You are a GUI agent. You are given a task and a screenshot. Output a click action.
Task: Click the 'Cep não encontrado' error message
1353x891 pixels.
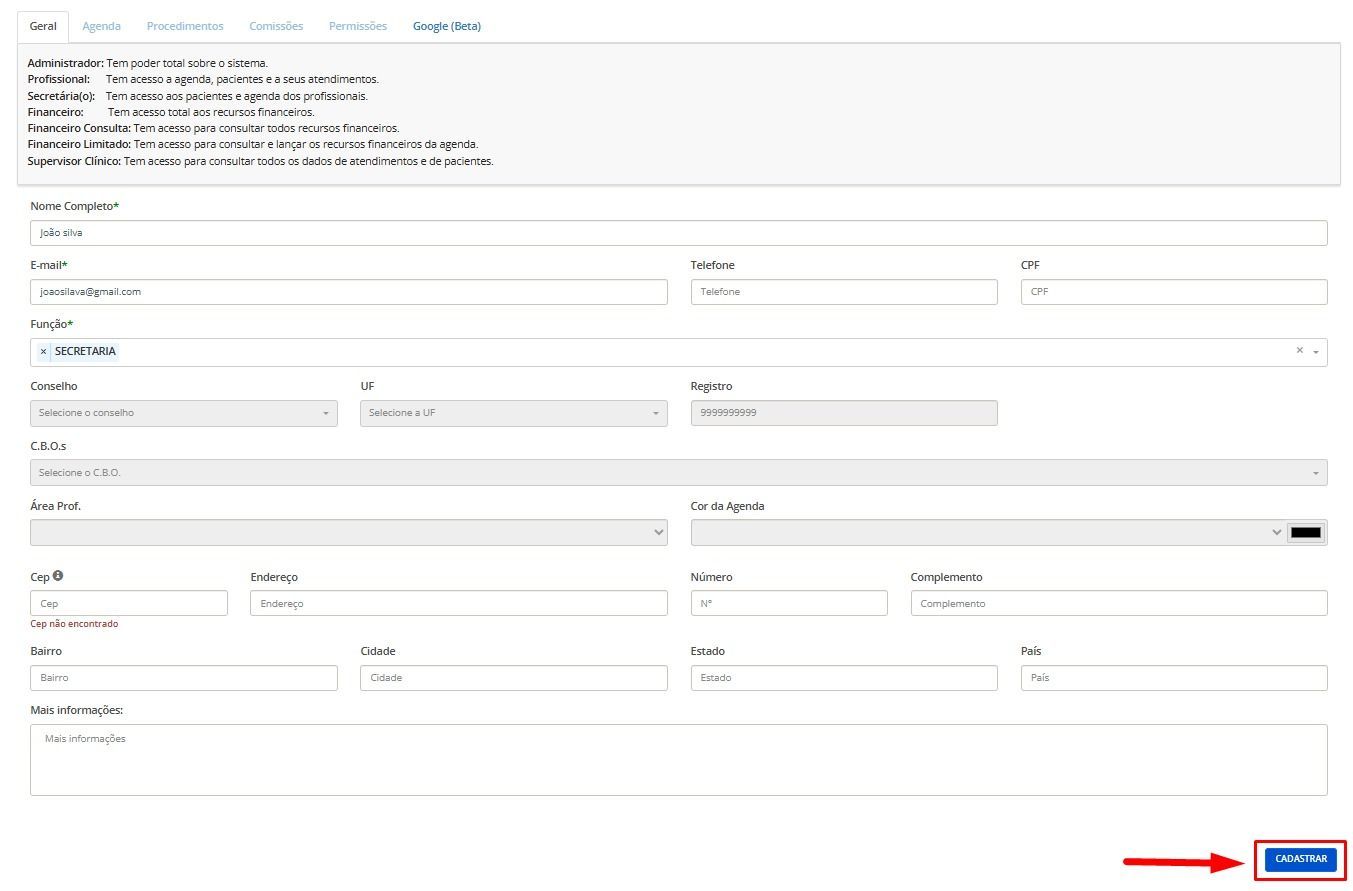click(x=74, y=624)
